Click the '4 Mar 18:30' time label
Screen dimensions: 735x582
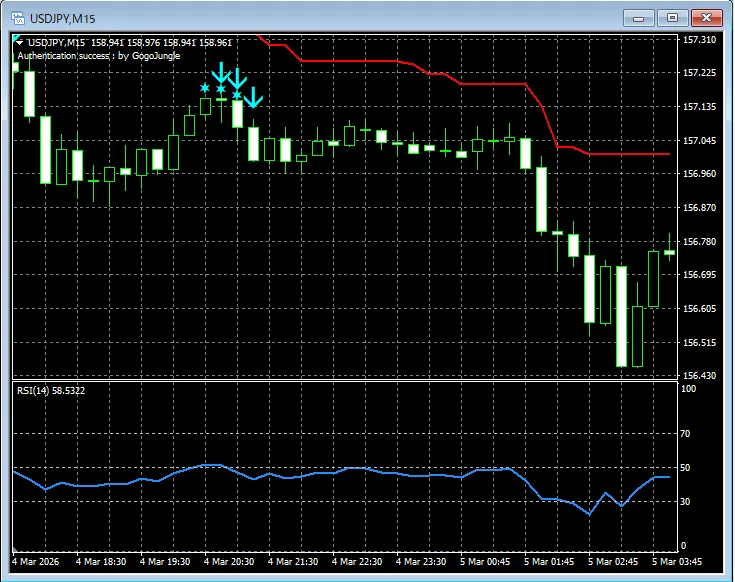click(x=101, y=561)
